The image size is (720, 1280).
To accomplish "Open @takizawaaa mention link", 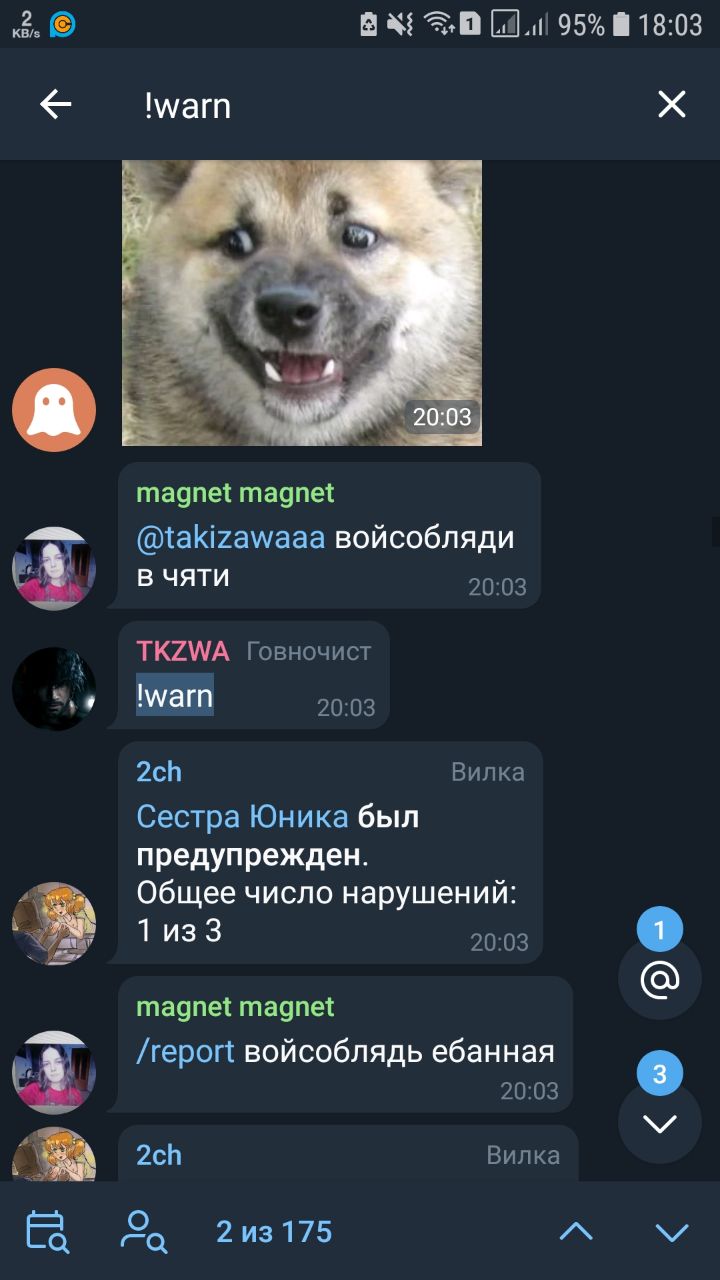I will coord(231,537).
